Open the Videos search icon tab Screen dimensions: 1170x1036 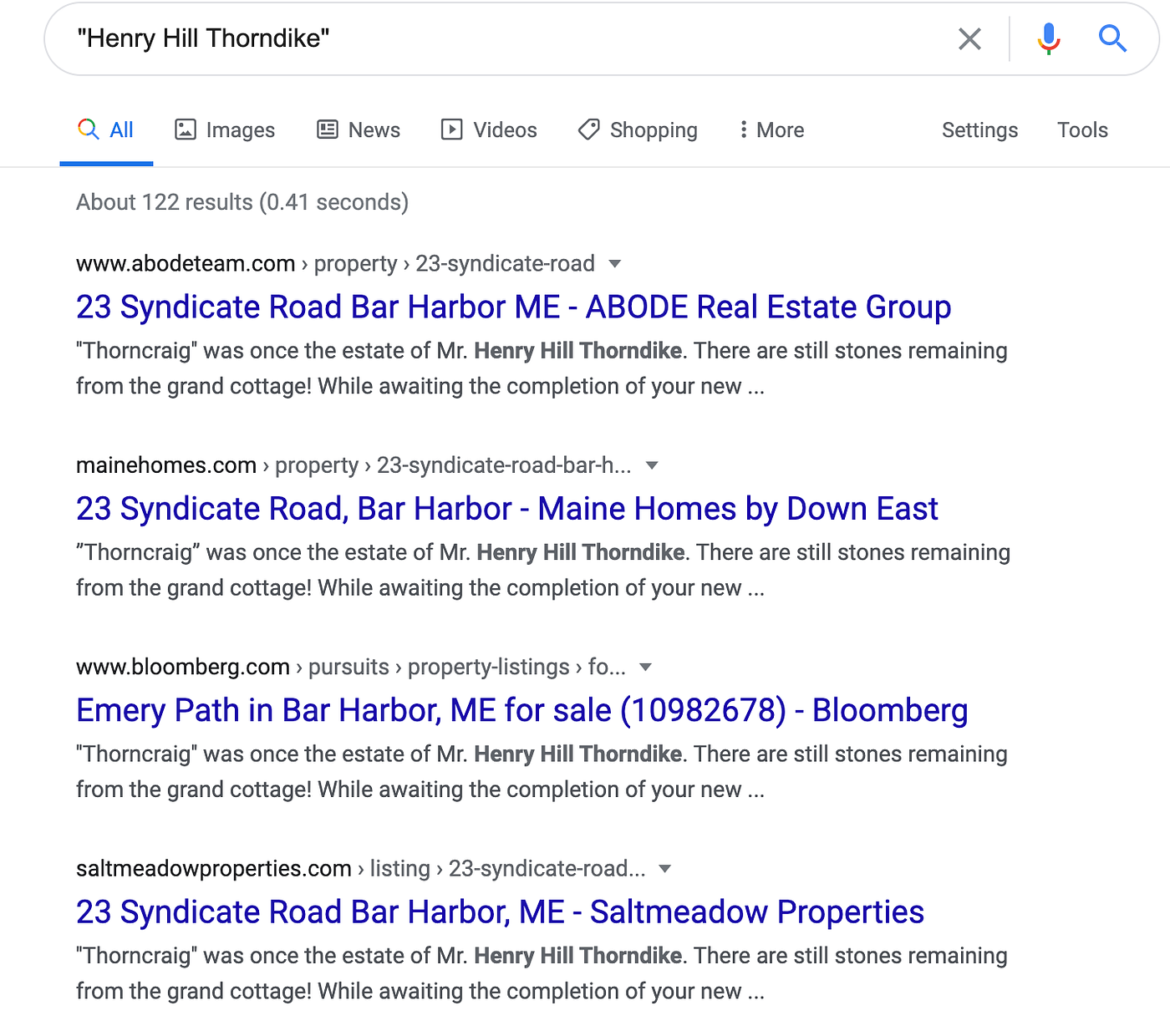[x=450, y=129]
